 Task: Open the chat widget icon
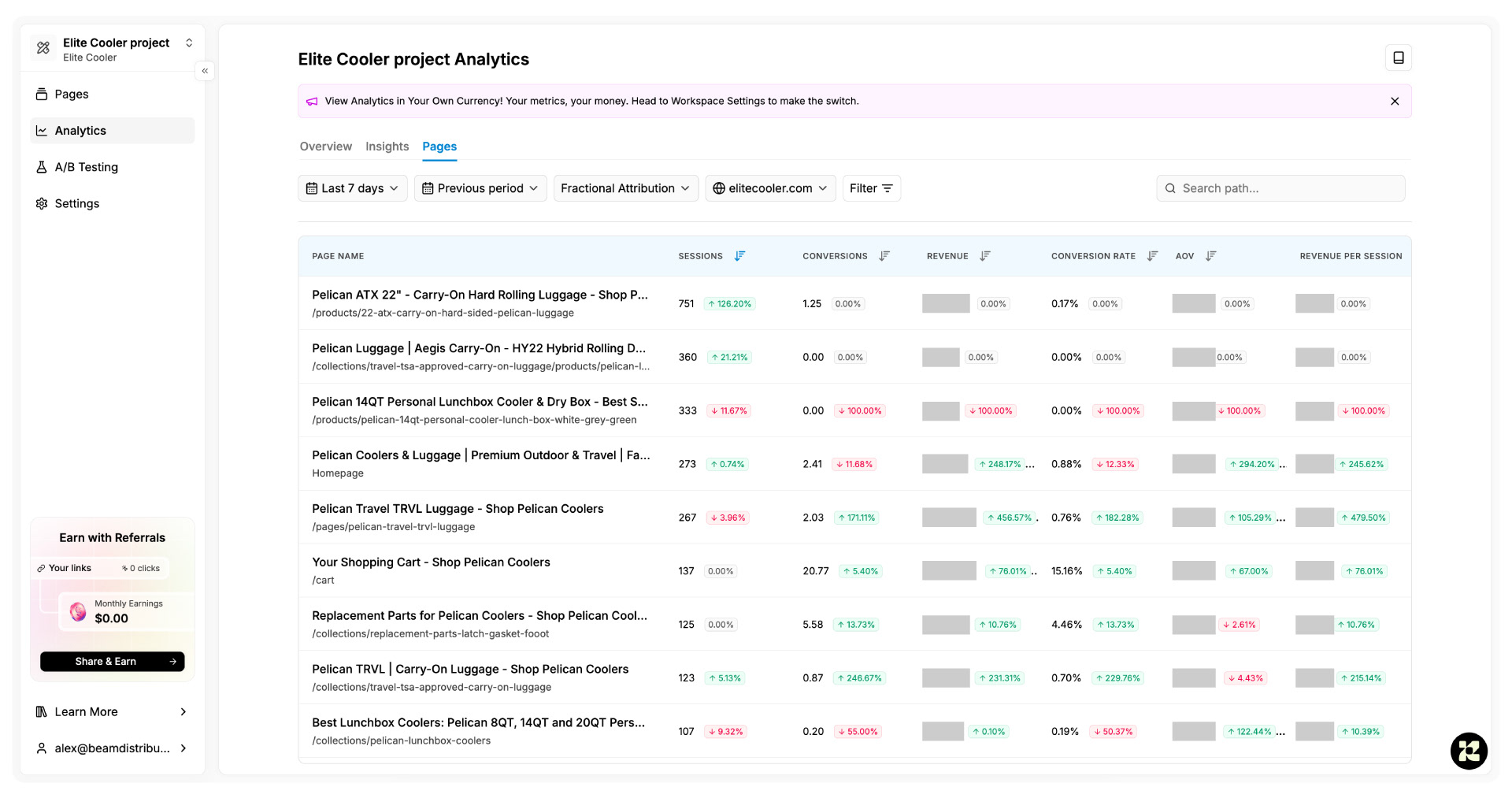tap(1469, 751)
